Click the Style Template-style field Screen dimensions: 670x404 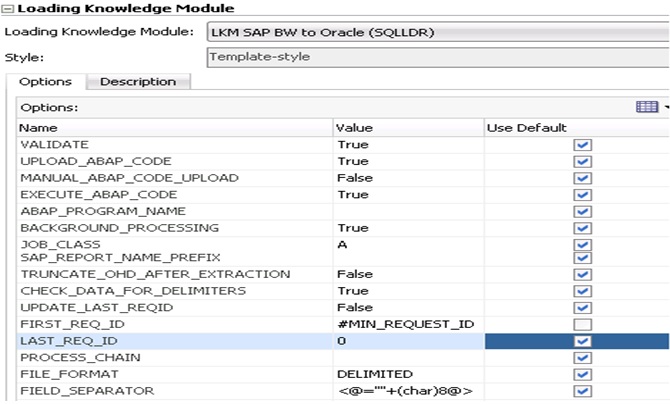[438, 57]
